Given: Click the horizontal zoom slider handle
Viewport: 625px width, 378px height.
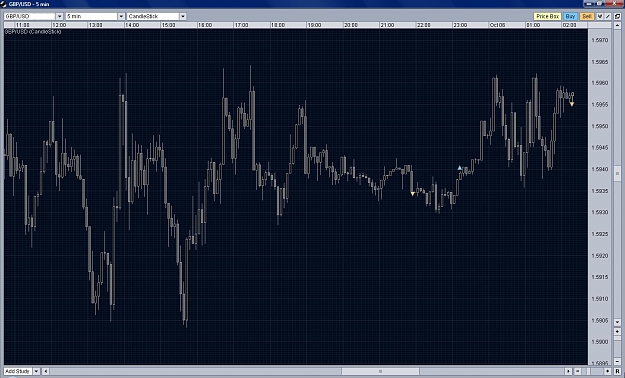Looking at the screenshot, I should pos(588,371).
